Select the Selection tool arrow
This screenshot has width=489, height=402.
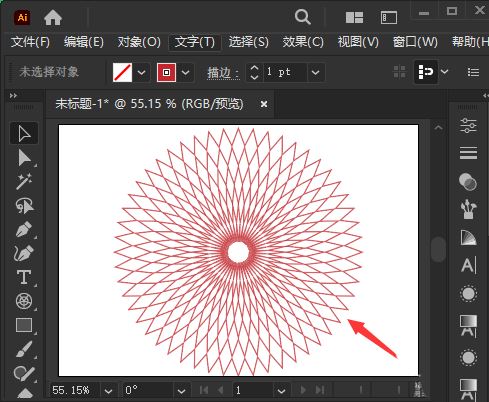pos(24,134)
